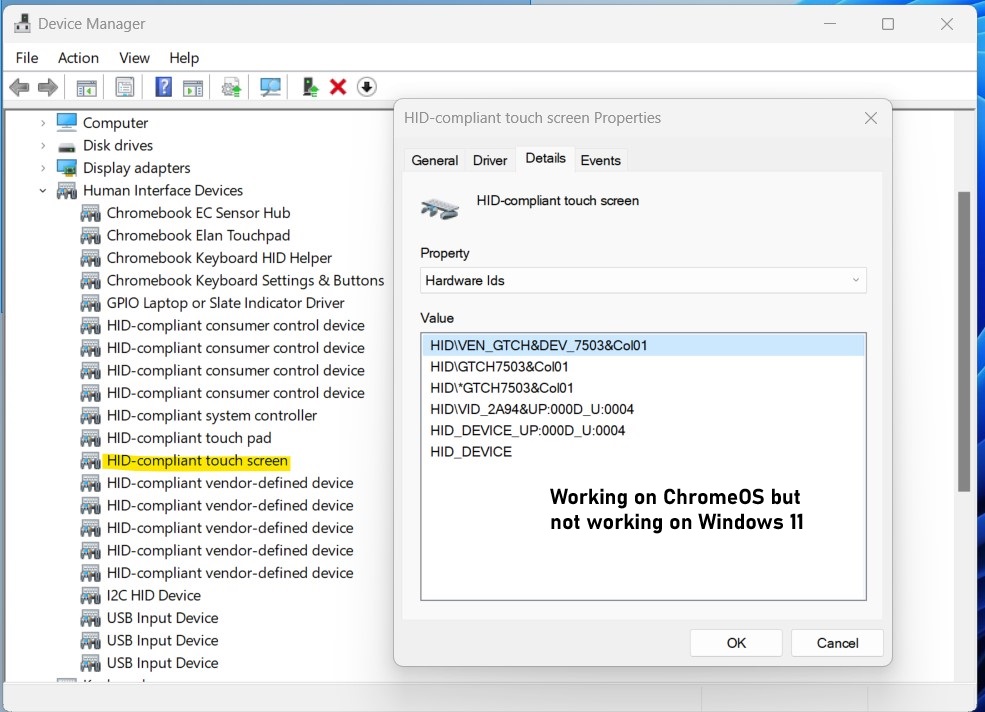This screenshot has height=712, width=985.
Task: Open the Property dropdown showing Hardware Ids
Action: pos(643,280)
